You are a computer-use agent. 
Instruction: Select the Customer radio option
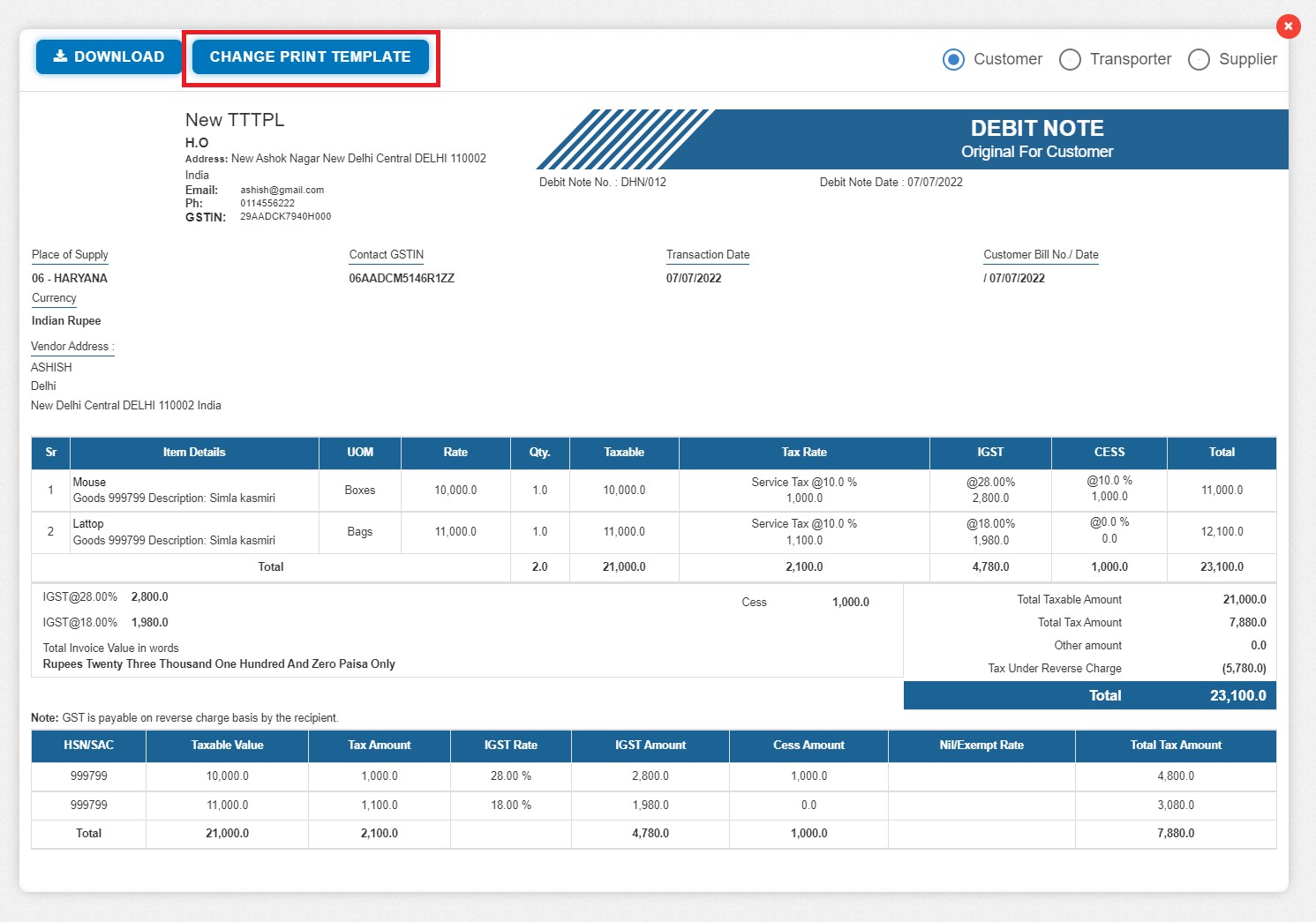[953, 59]
